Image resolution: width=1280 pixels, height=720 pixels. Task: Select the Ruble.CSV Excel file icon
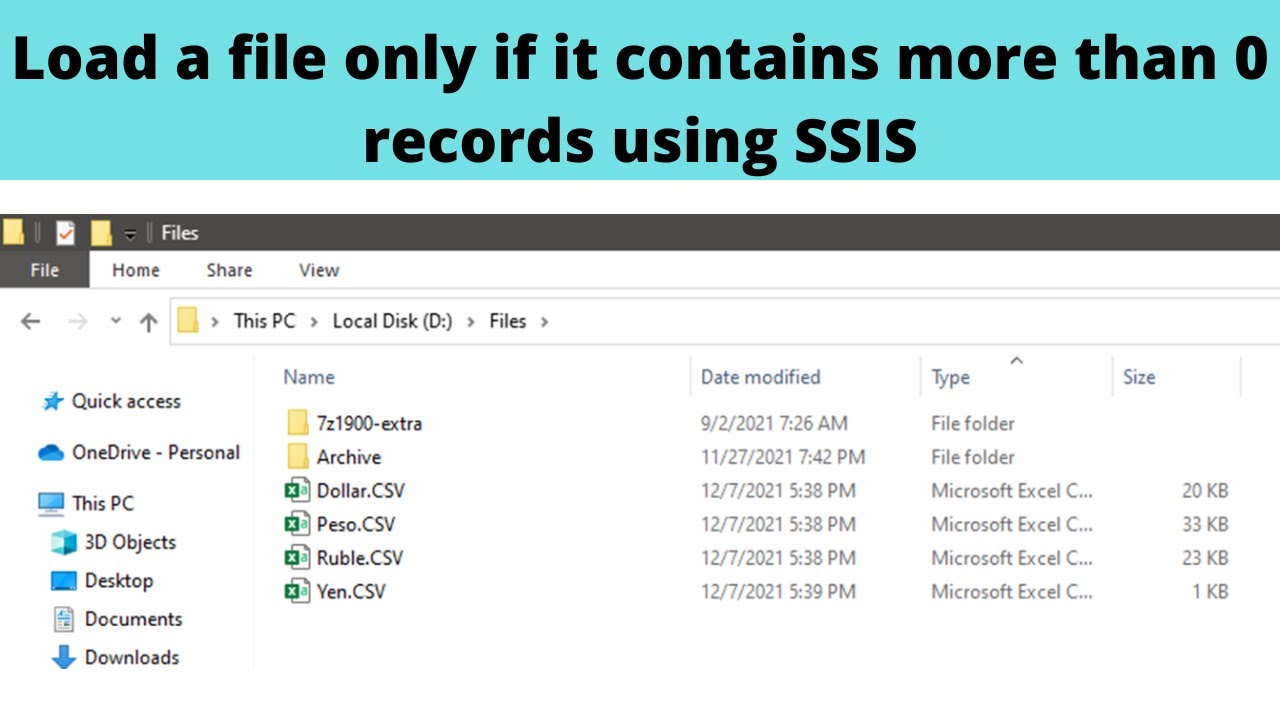click(297, 558)
